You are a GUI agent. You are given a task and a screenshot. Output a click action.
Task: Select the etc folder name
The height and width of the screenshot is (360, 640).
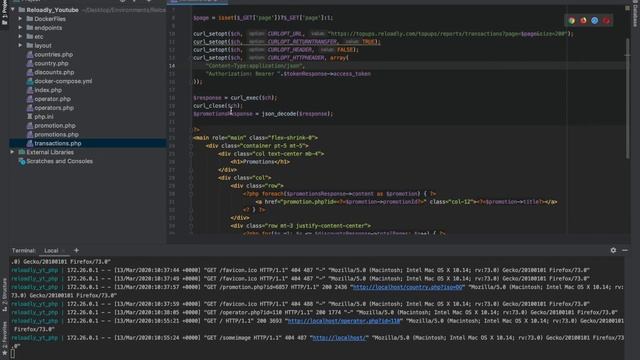click(39, 36)
